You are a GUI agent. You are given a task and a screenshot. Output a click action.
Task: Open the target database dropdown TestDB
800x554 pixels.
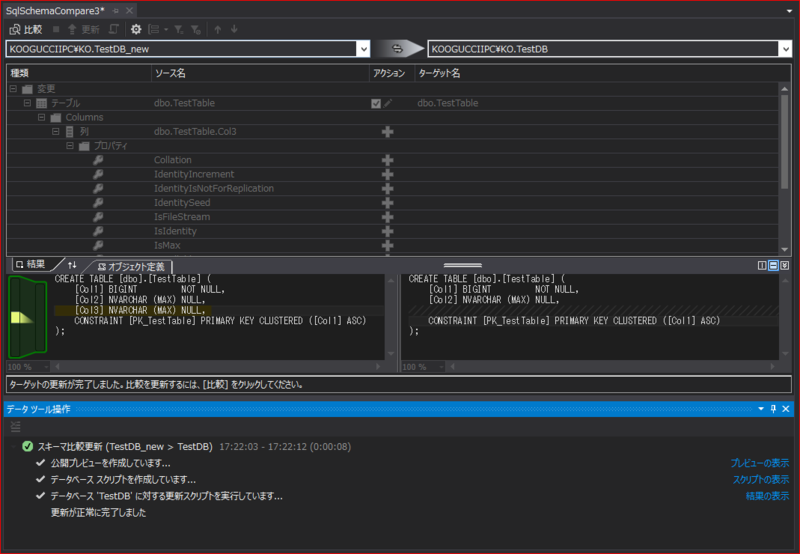[785, 49]
